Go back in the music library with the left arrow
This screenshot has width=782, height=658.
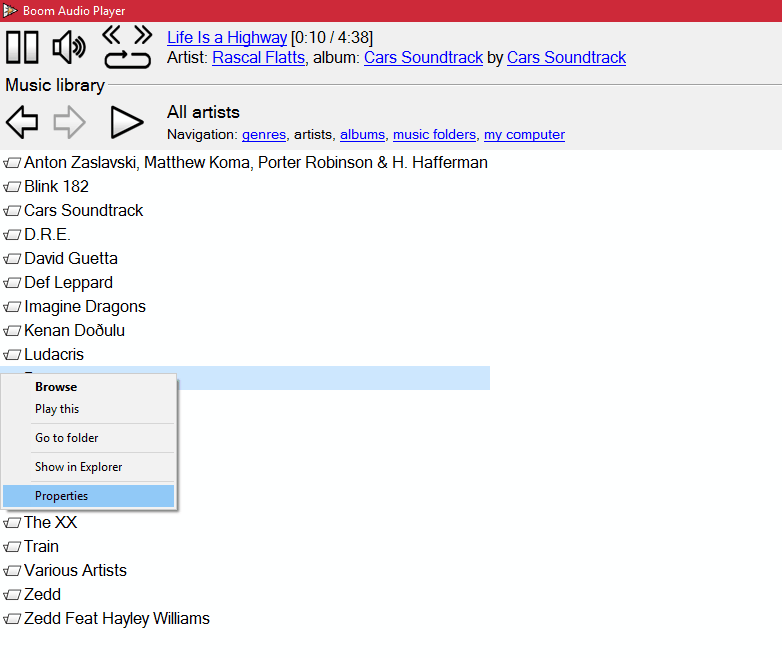(x=22, y=122)
